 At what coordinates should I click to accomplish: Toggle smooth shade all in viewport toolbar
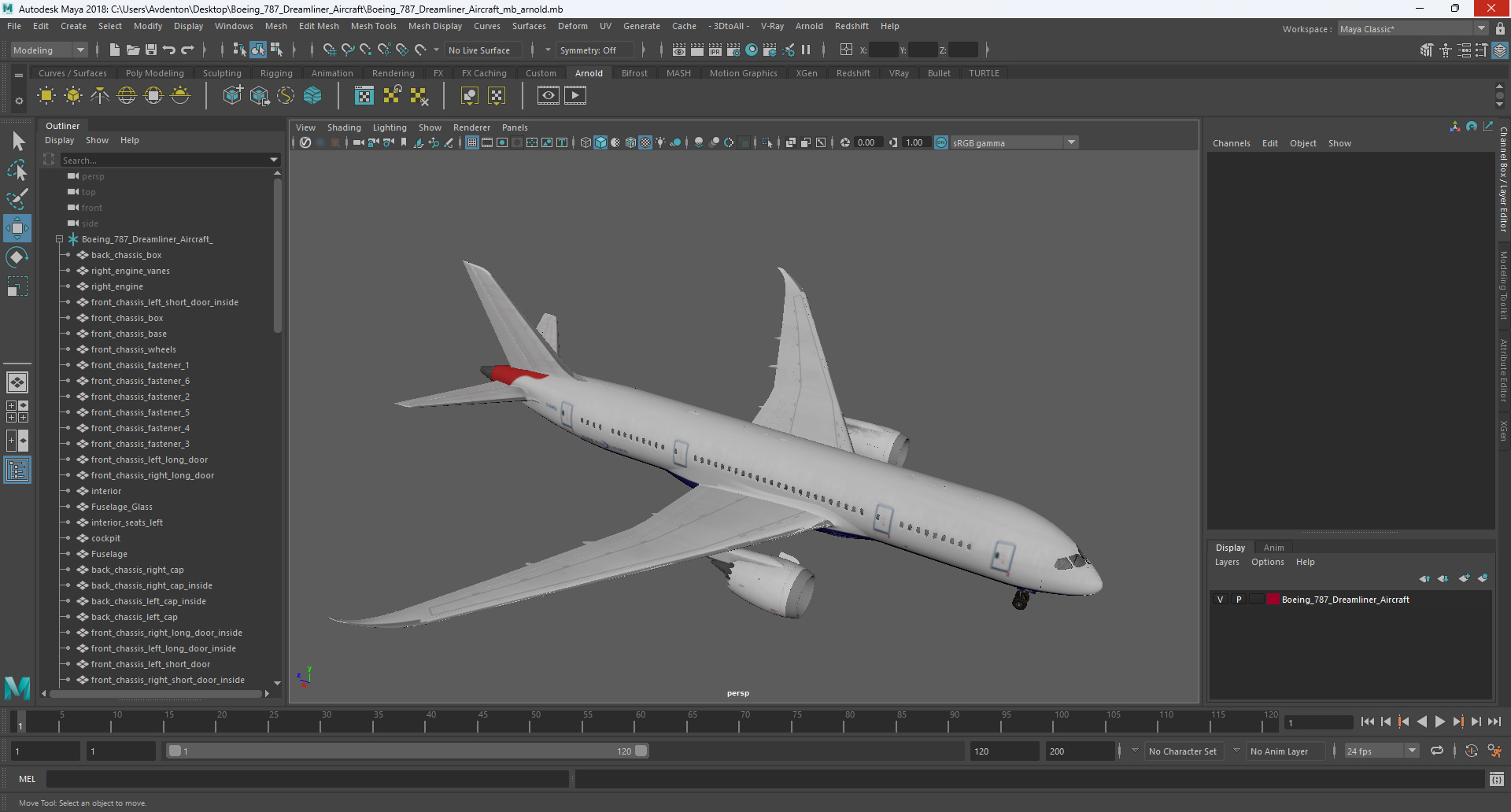click(x=600, y=142)
